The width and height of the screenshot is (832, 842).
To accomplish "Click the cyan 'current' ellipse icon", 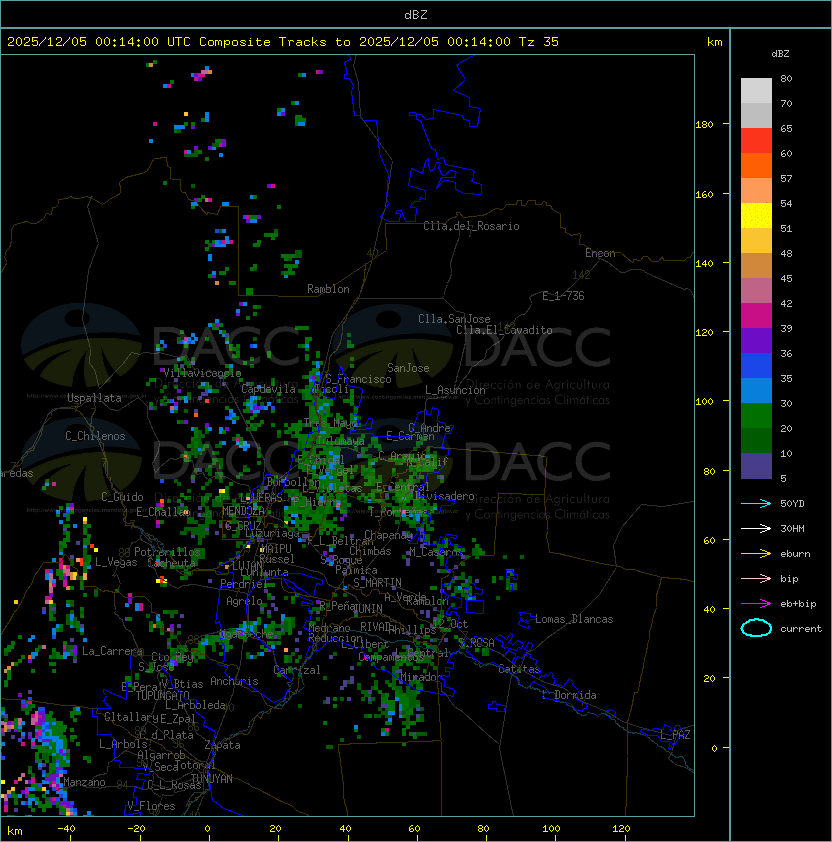I will (x=756, y=628).
